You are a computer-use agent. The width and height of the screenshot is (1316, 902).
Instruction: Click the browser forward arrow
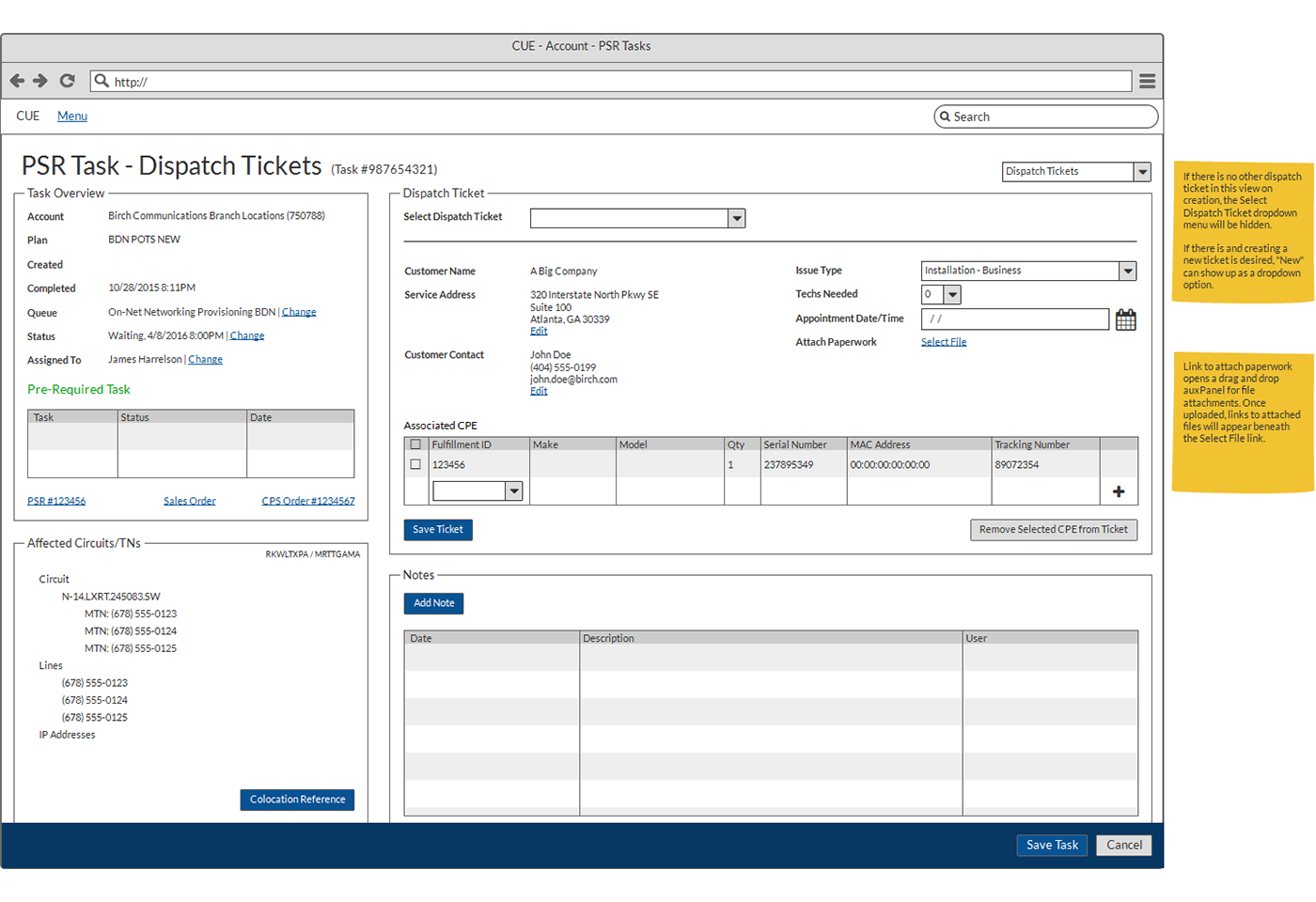pyautogui.click(x=40, y=81)
